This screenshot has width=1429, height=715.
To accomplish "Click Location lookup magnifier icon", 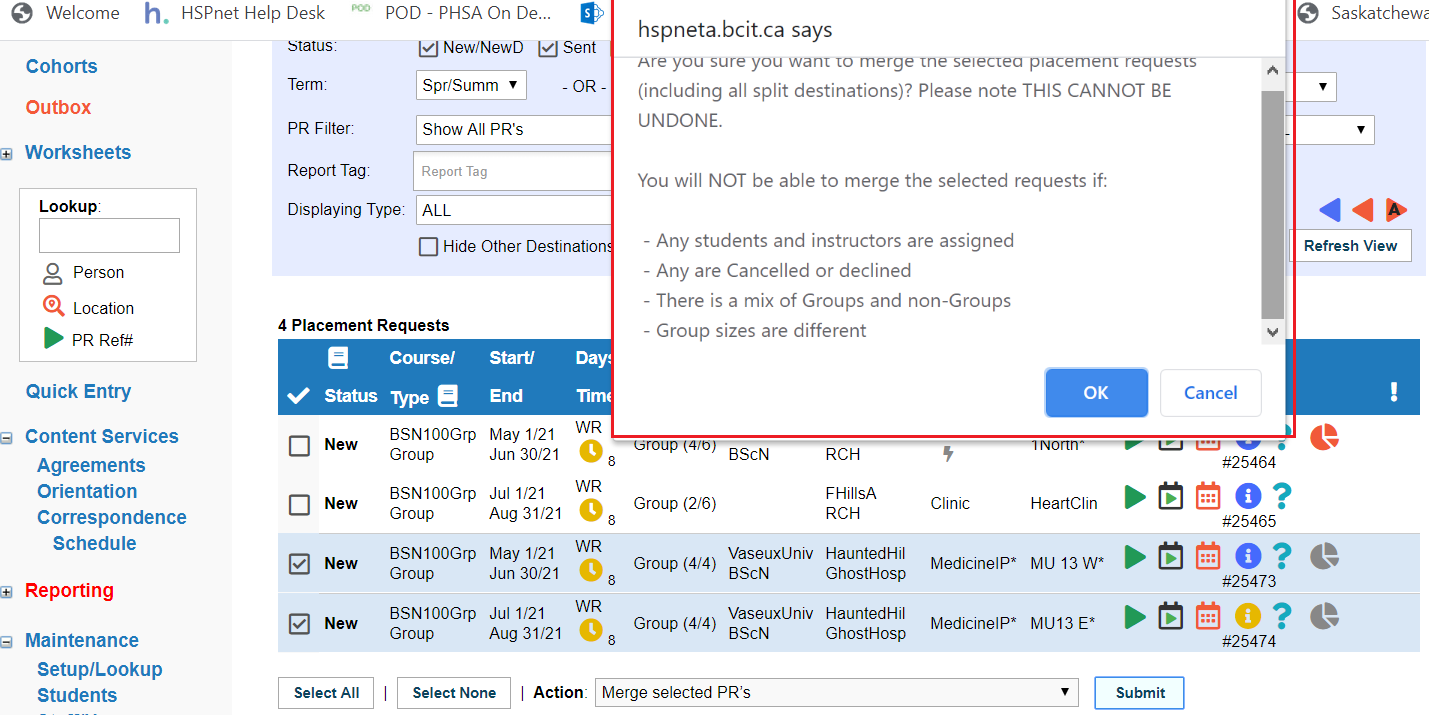I will (53, 307).
